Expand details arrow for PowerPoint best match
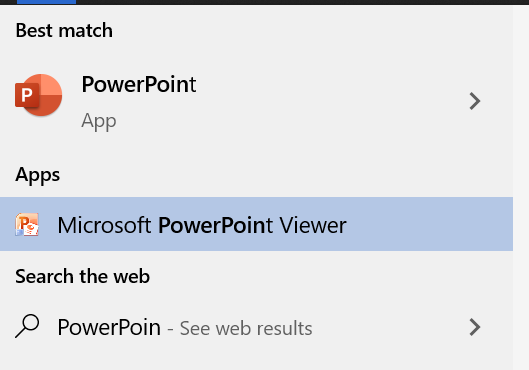 pyautogui.click(x=475, y=101)
